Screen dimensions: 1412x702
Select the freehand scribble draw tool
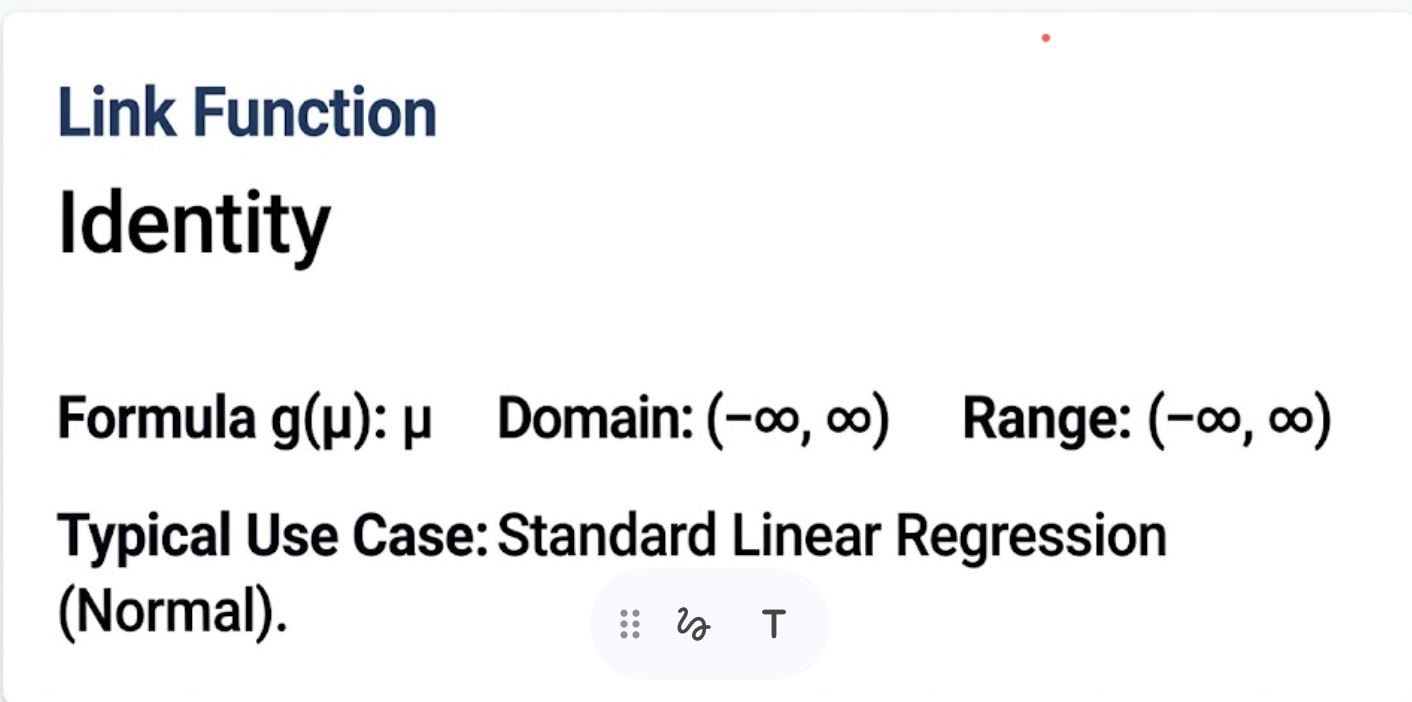coord(693,624)
